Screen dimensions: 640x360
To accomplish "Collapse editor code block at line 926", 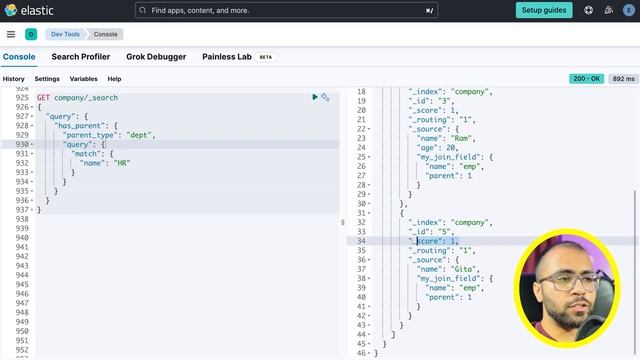I will [x=32, y=107].
